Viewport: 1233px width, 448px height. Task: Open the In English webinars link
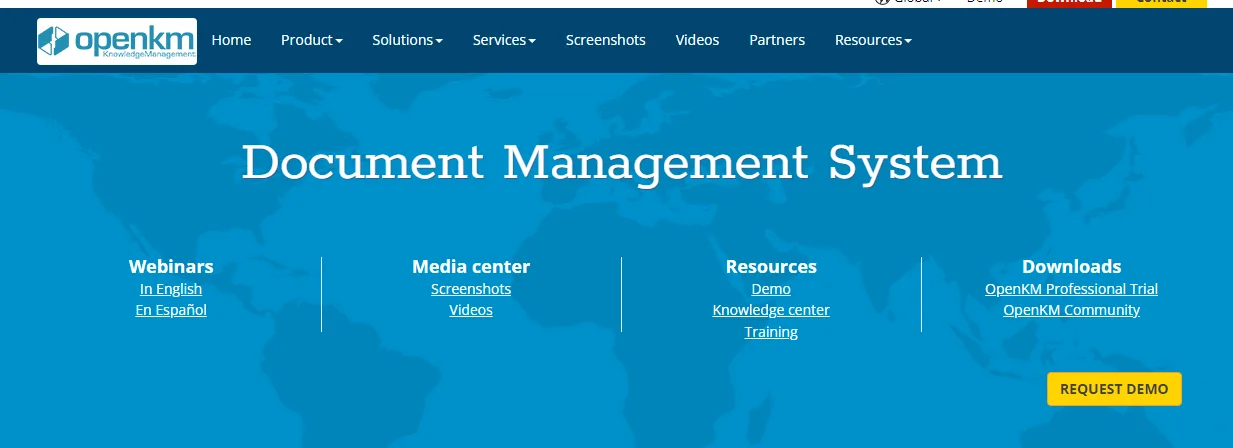point(171,289)
